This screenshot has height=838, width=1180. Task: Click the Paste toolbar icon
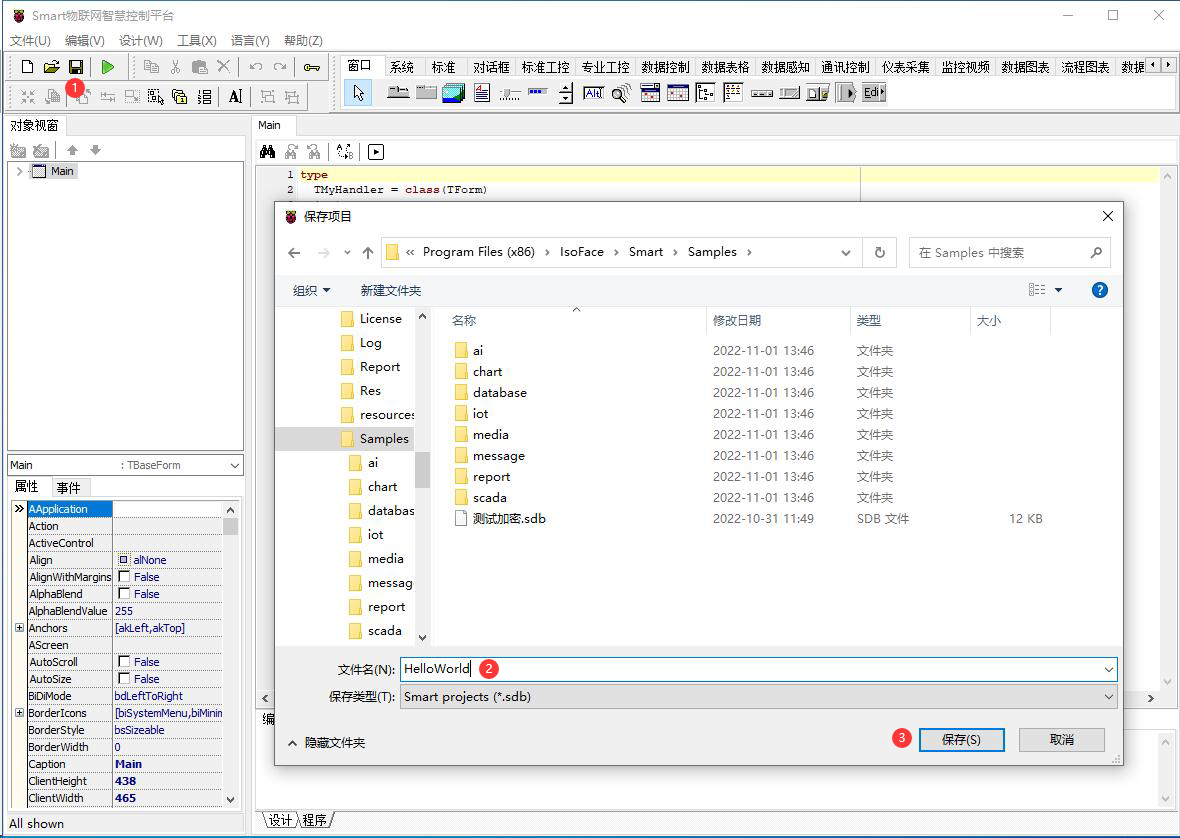(x=199, y=67)
